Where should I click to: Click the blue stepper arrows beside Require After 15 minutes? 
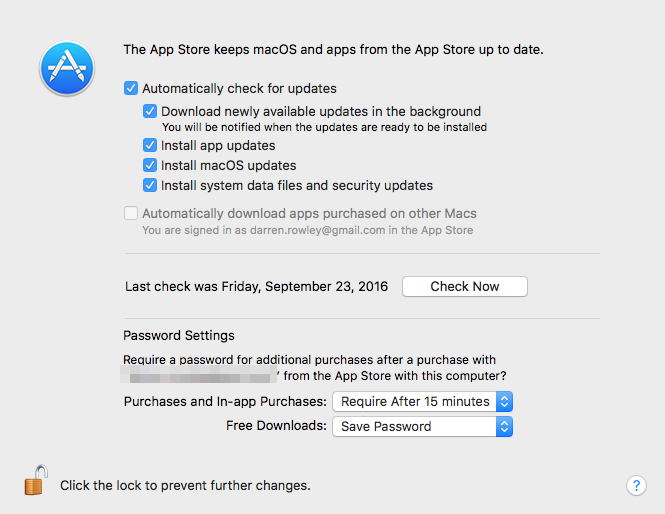(x=504, y=402)
